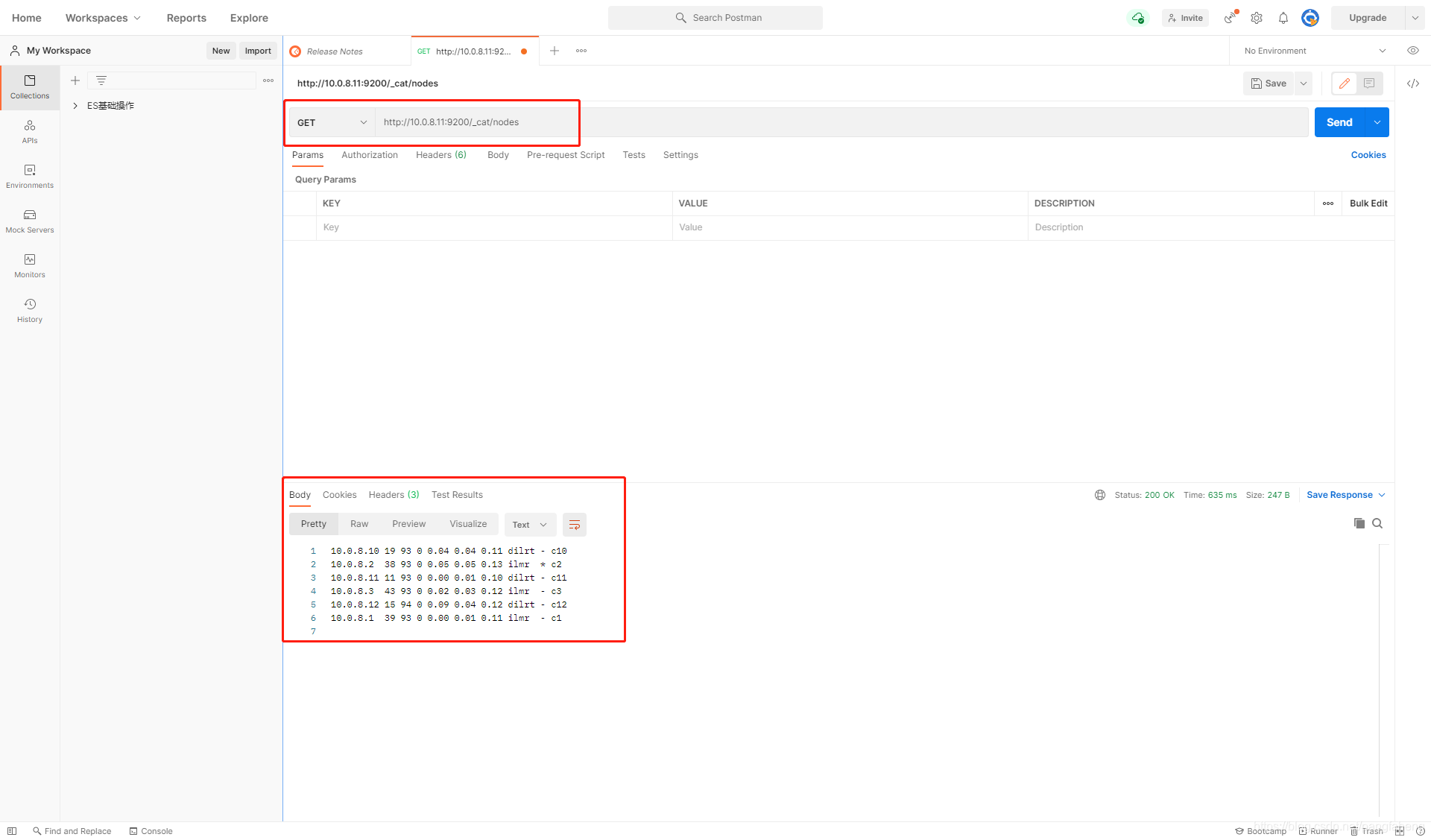Screen dimensions: 1431x840
Task: Click the Search Postman field
Action: pyautogui.click(x=715, y=18)
